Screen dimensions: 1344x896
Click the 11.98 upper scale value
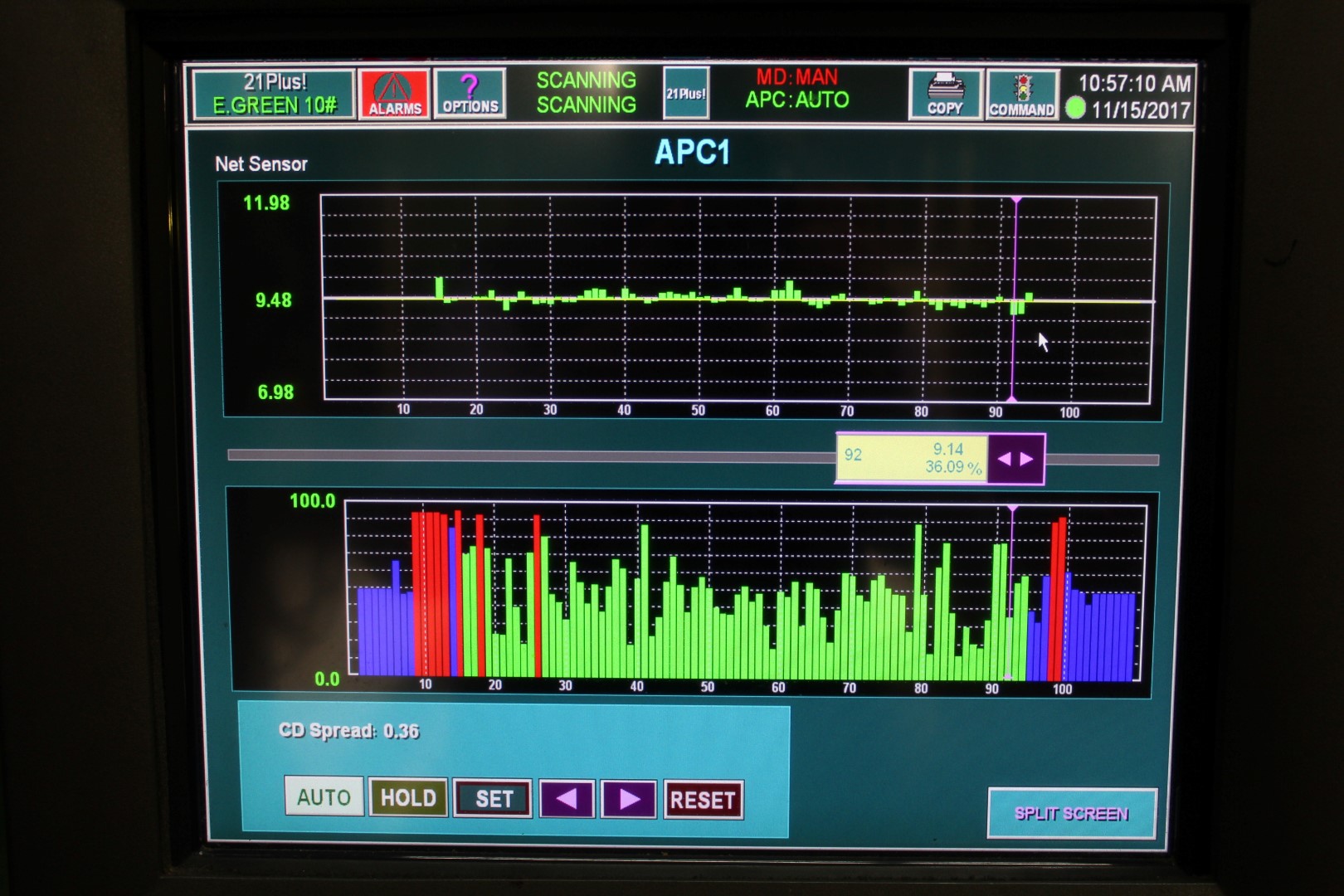click(x=266, y=202)
